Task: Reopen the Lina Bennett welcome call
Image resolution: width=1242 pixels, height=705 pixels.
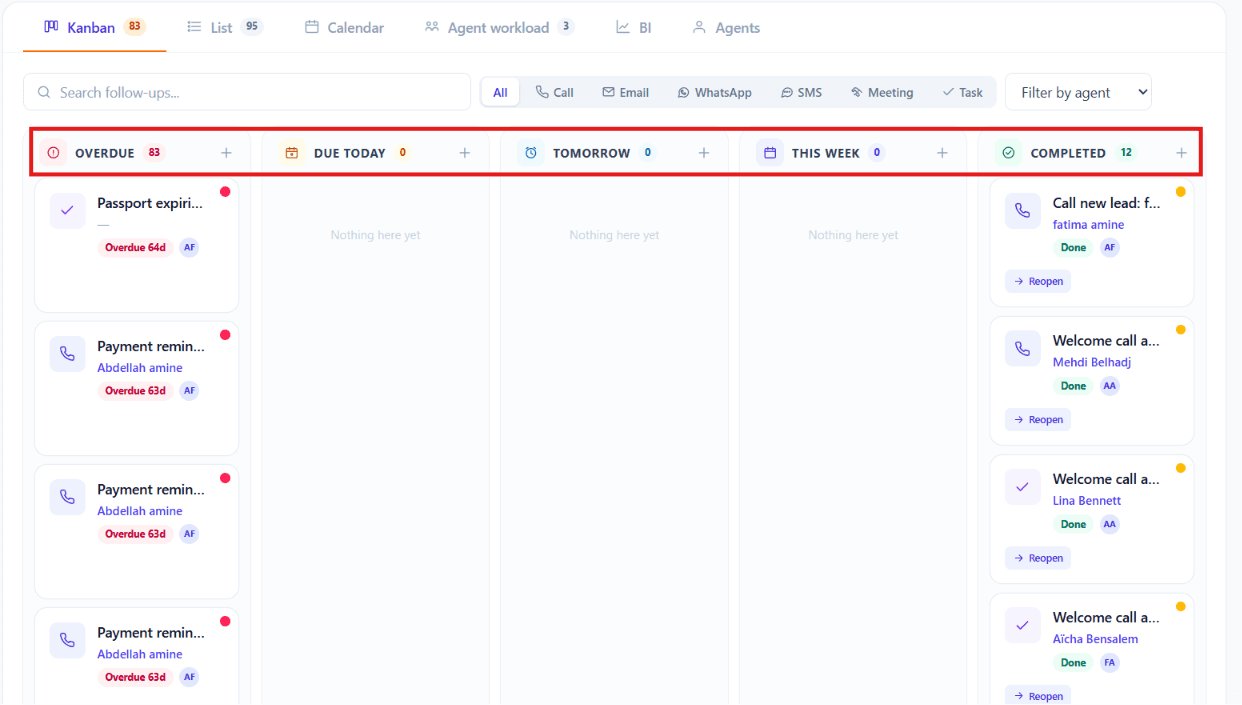Action: pos(1038,558)
